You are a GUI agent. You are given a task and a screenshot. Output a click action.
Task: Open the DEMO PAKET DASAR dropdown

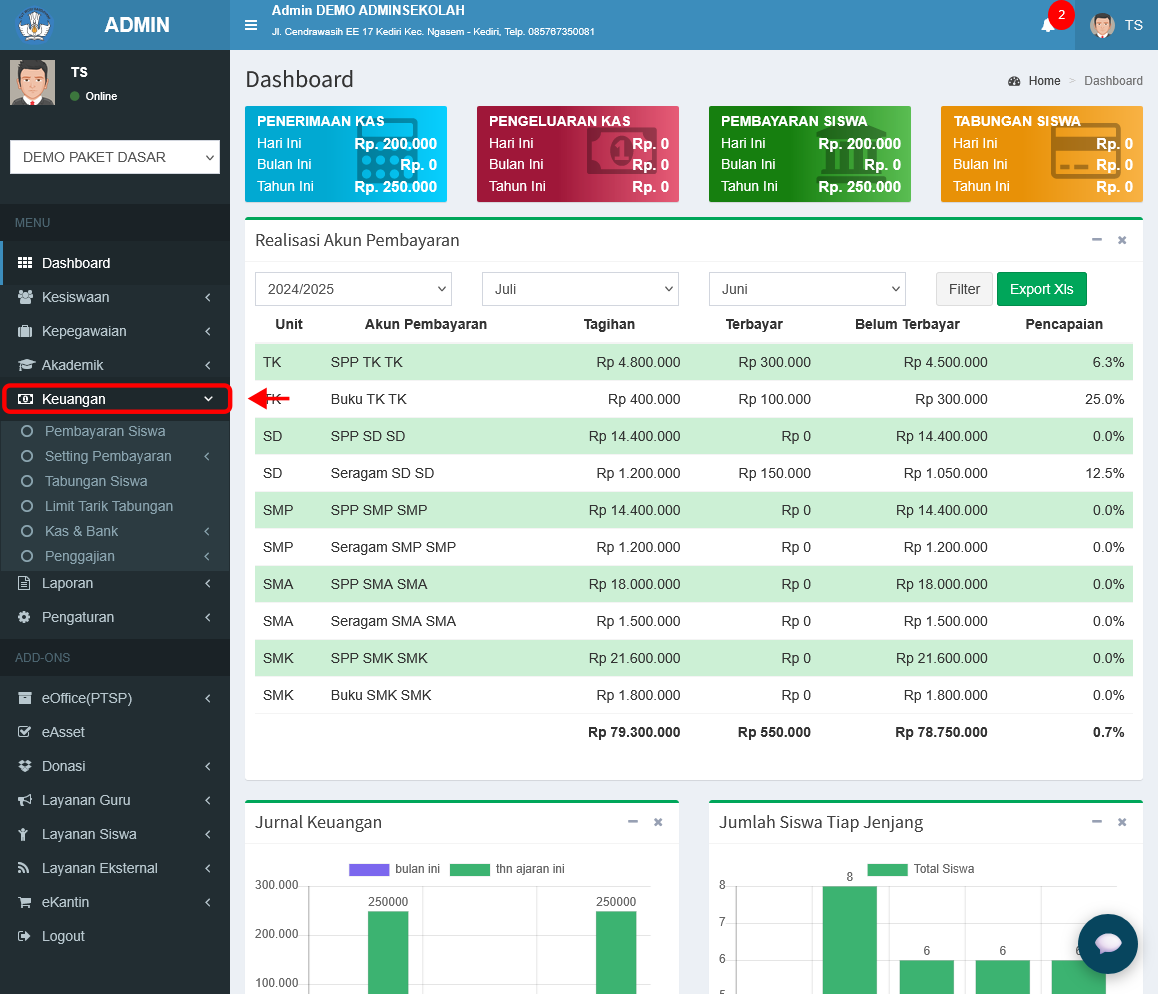(x=115, y=157)
